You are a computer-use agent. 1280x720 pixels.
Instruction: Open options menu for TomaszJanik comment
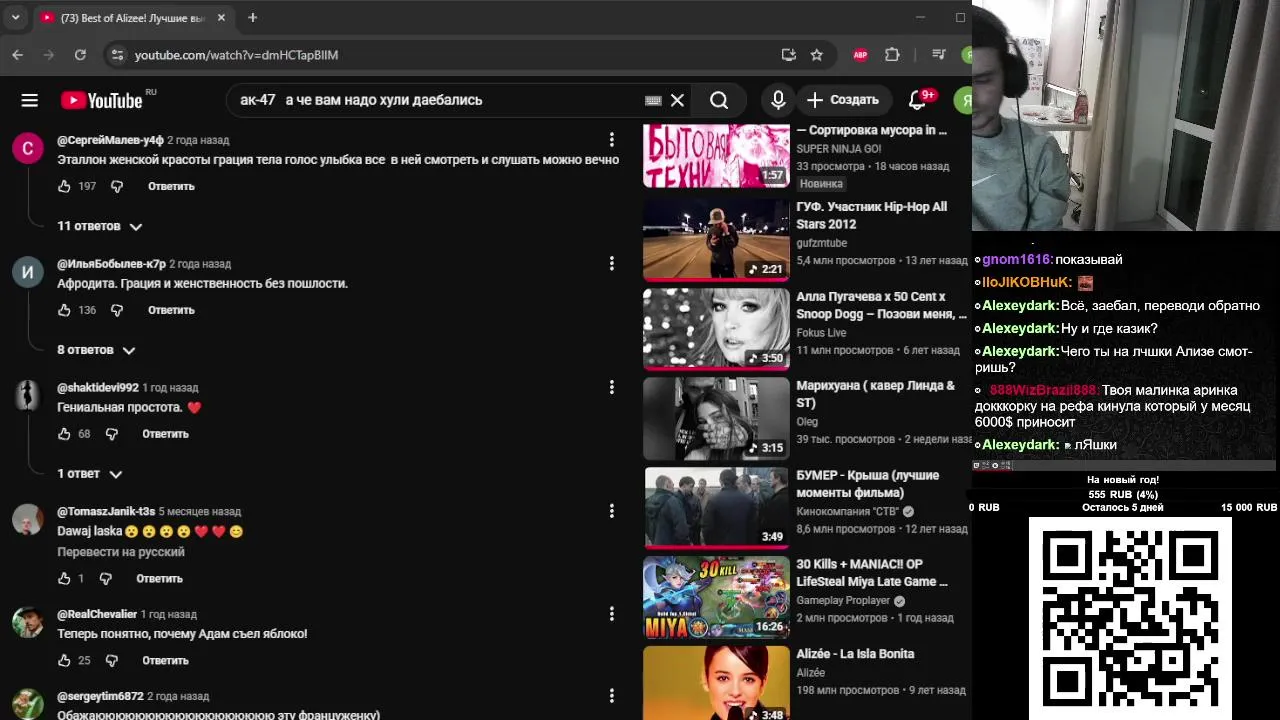612,511
